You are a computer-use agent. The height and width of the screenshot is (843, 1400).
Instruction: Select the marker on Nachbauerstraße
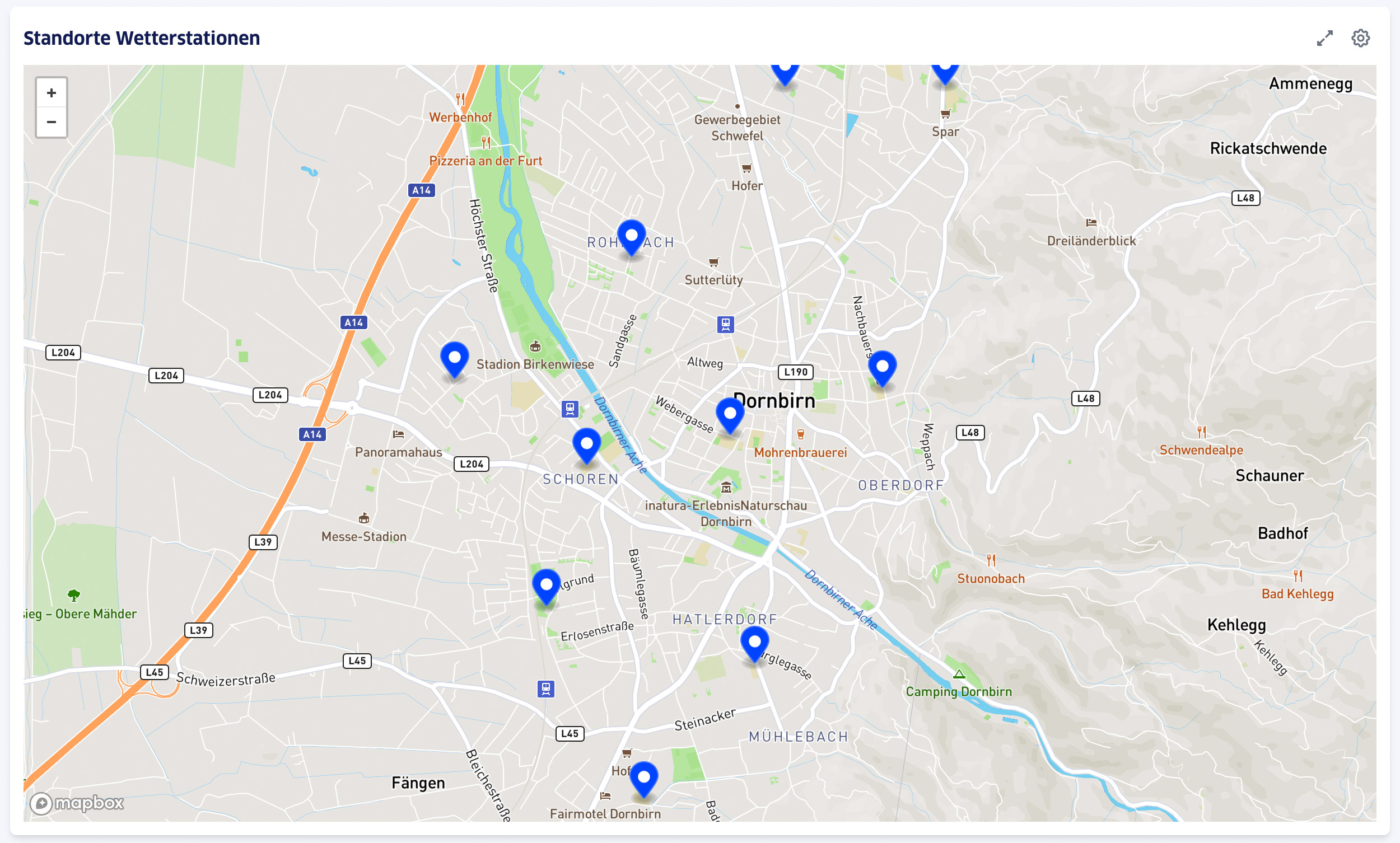point(882,368)
